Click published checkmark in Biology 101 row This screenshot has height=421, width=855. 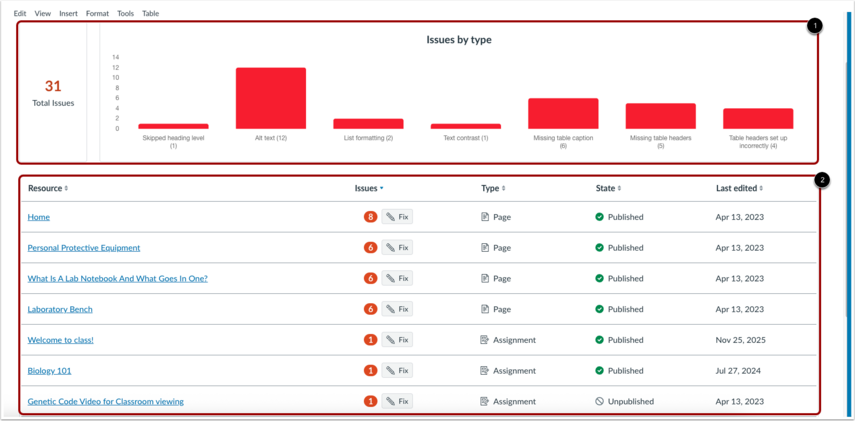tap(599, 371)
